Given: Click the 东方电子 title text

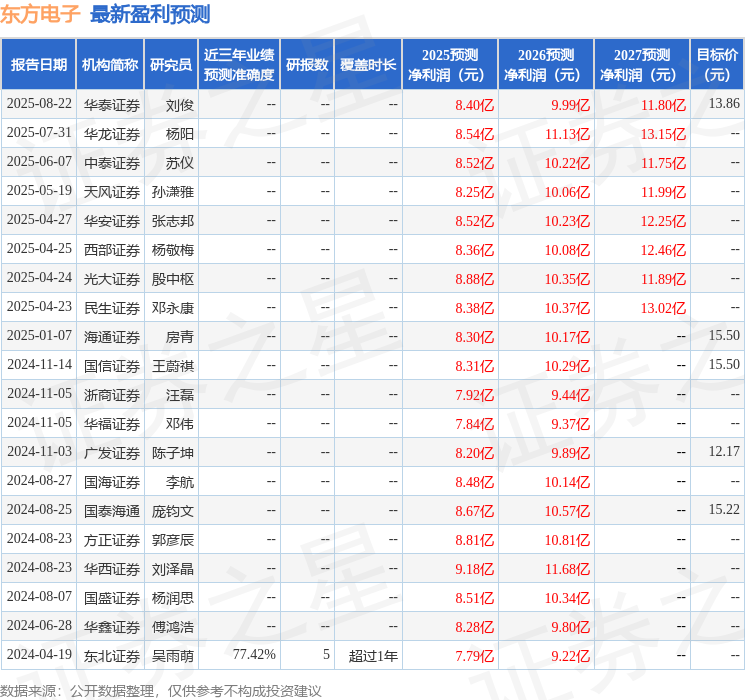Looking at the screenshot, I should tap(40, 14).
